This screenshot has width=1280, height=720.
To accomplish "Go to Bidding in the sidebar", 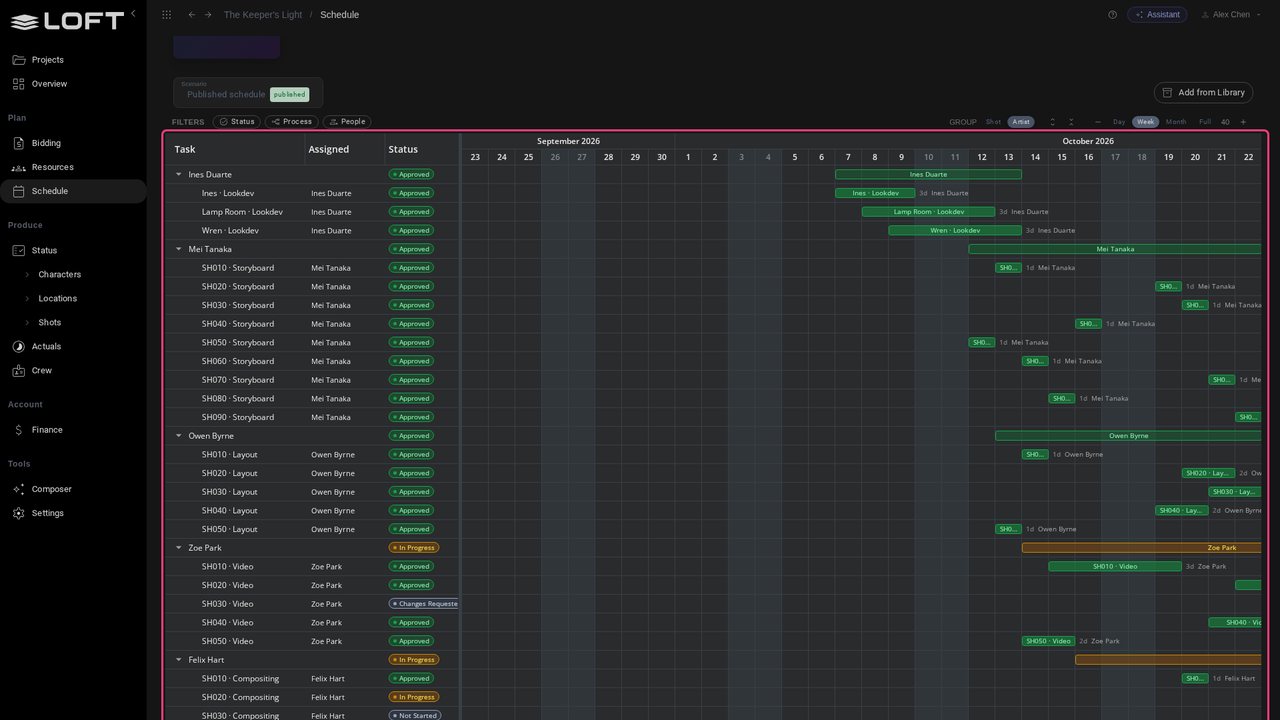I will (x=73, y=143).
